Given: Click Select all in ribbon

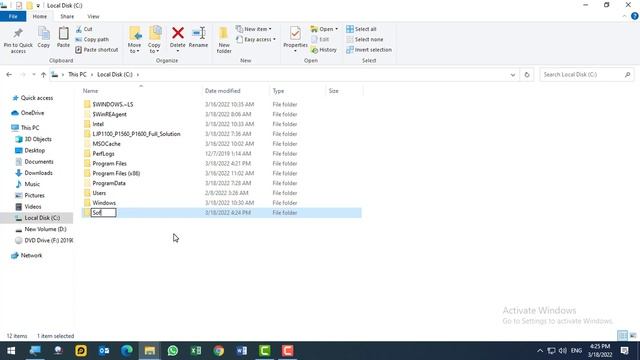Looking at the screenshot, I should pos(361,29).
